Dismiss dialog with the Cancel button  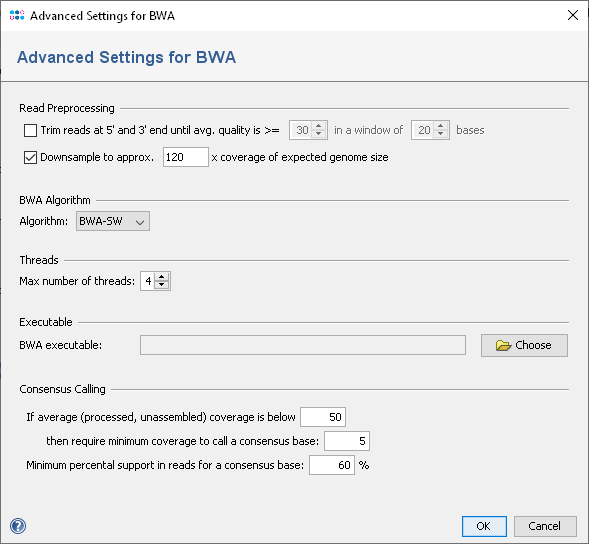point(545,526)
